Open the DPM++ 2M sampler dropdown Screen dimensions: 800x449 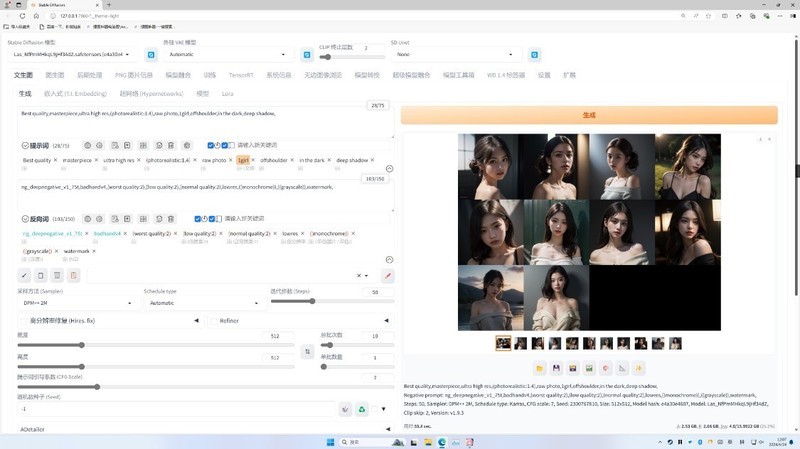(x=75, y=302)
